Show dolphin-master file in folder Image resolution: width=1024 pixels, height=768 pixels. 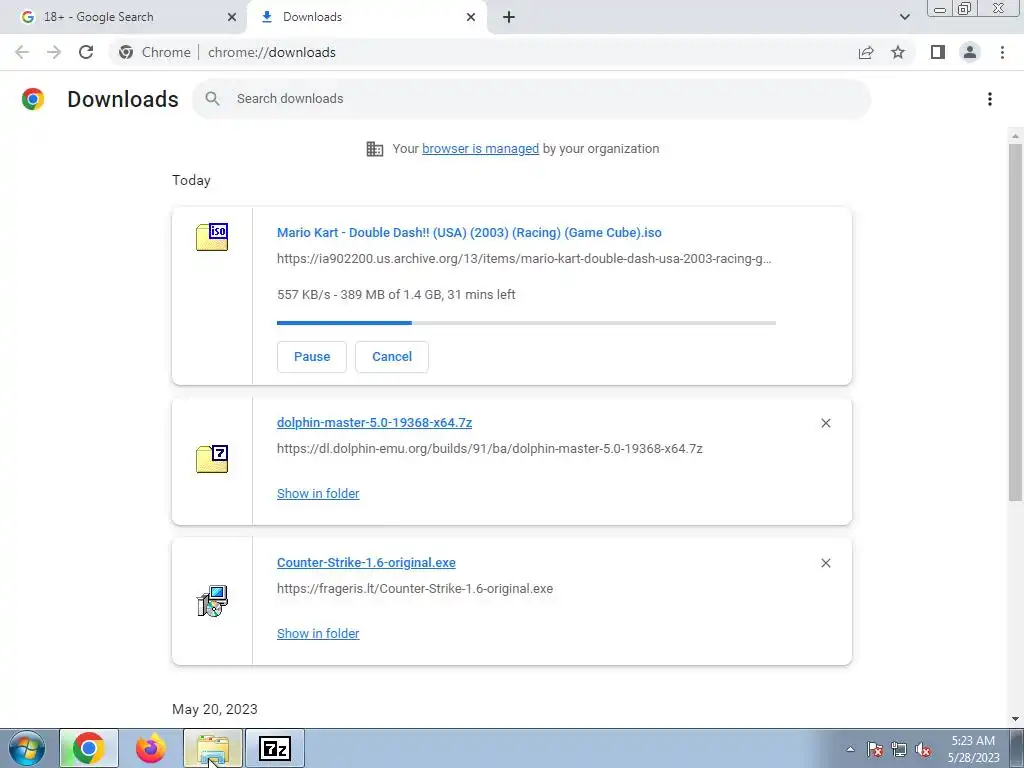[x=318, y=494]
